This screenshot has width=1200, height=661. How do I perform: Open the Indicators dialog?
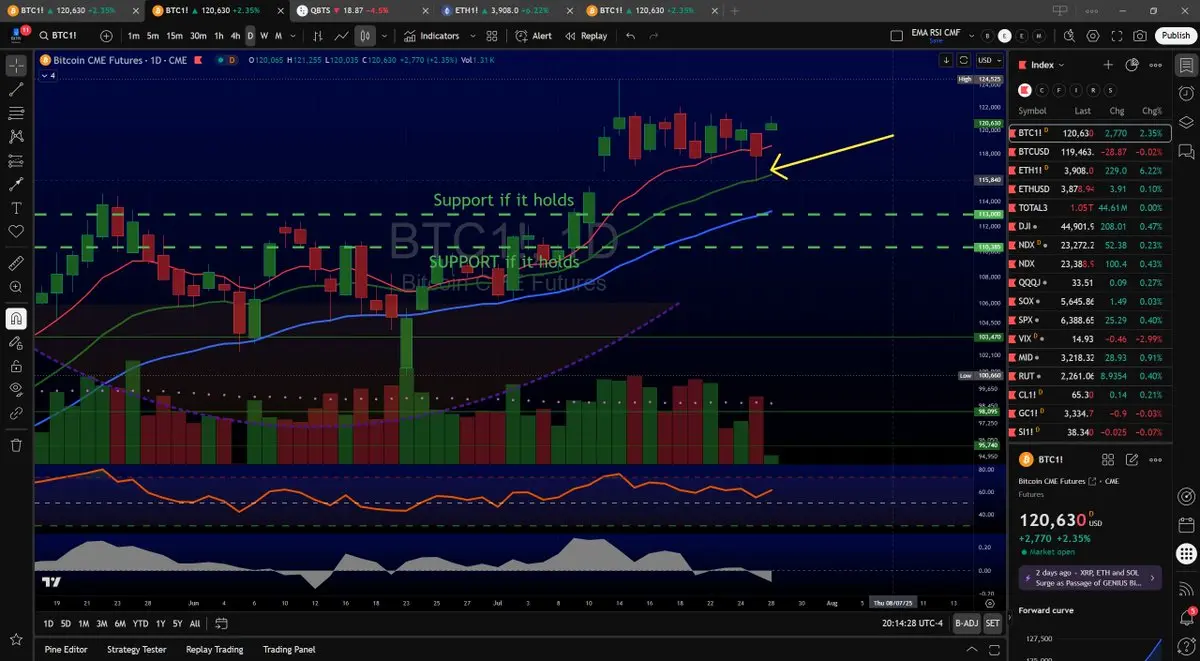[x=431, y=35]
